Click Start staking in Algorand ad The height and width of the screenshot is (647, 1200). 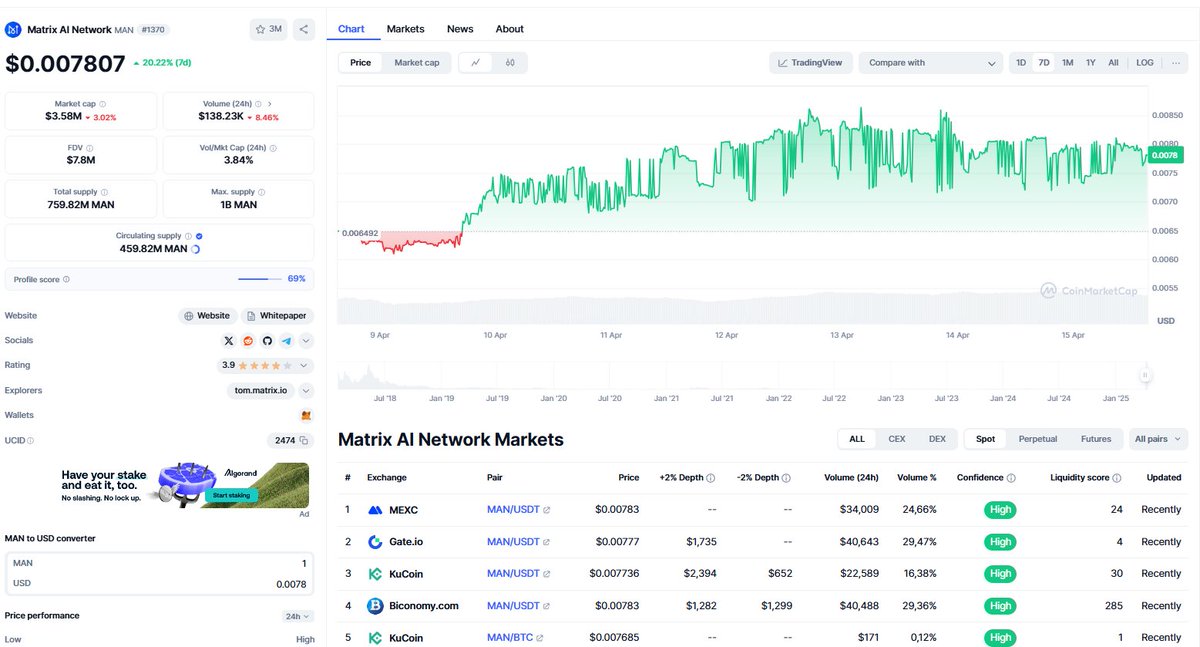231,496
